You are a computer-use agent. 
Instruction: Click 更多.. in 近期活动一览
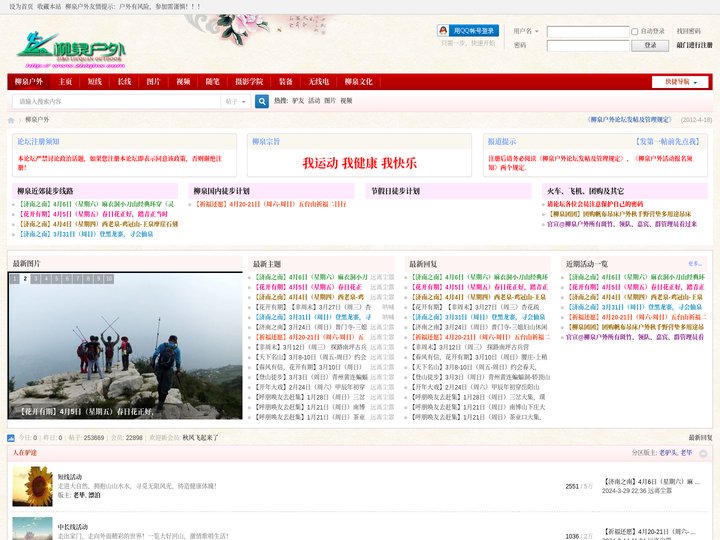point(695,264)
